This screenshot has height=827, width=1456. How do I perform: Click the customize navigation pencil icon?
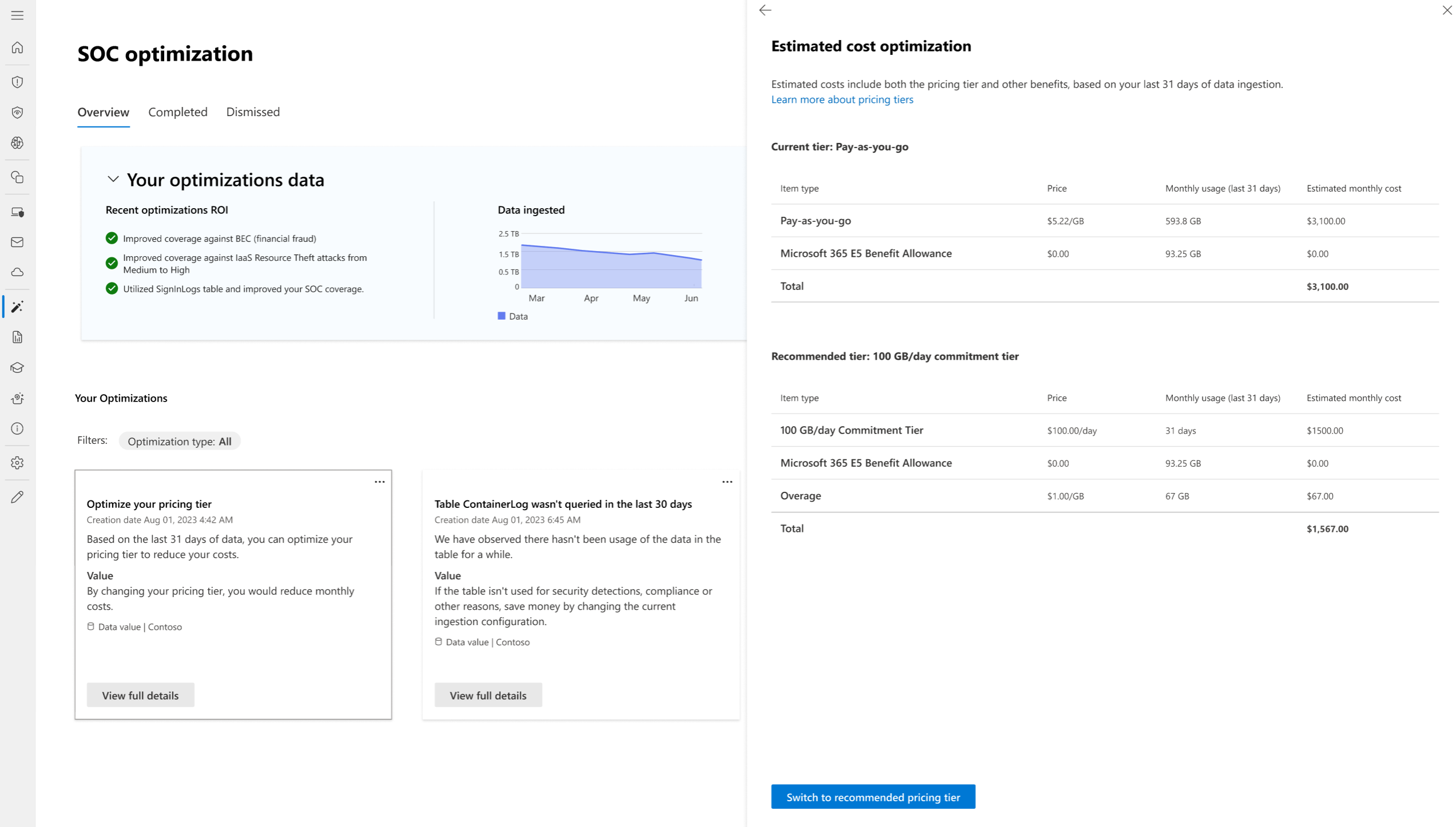17,496
